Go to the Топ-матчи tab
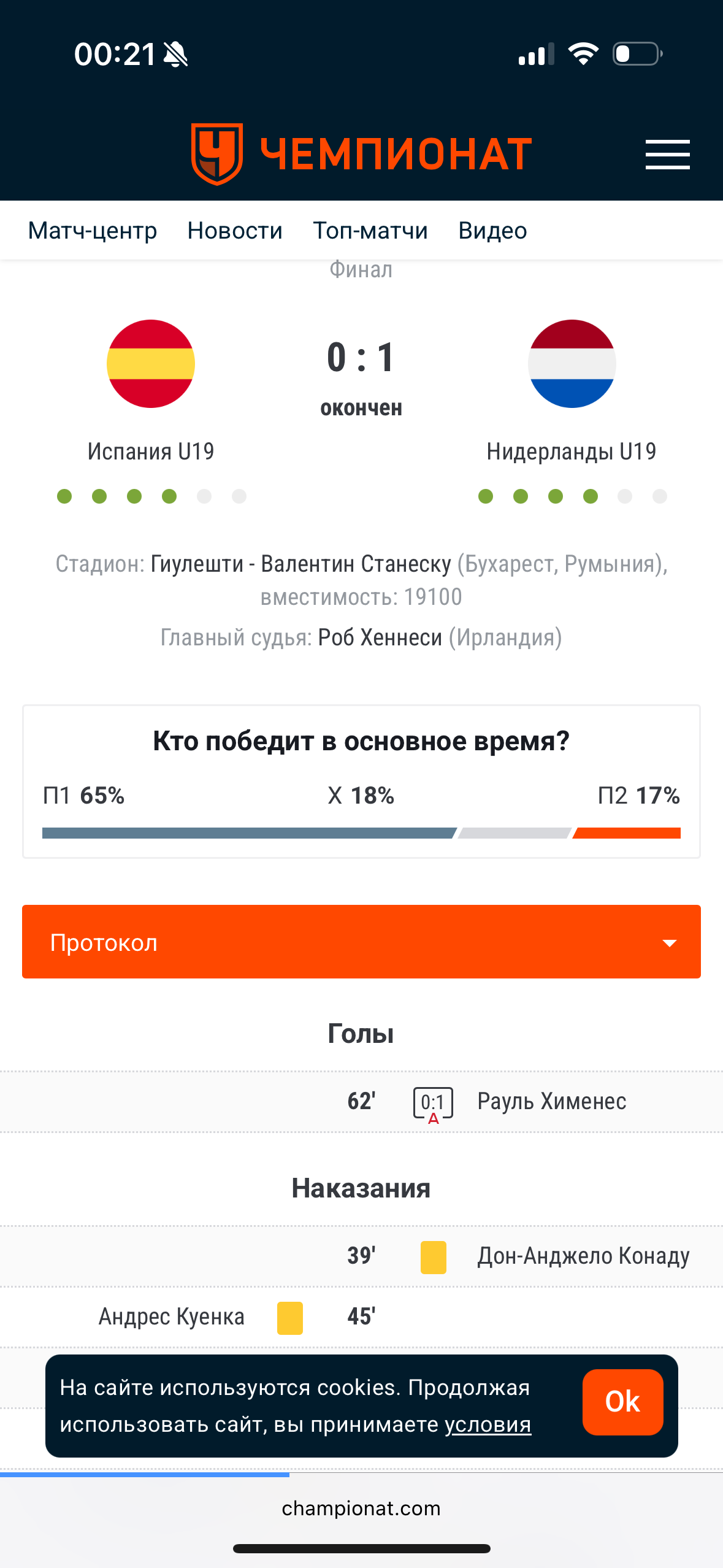The width and height of the screenshot is (723, 1568). (370, 231)
